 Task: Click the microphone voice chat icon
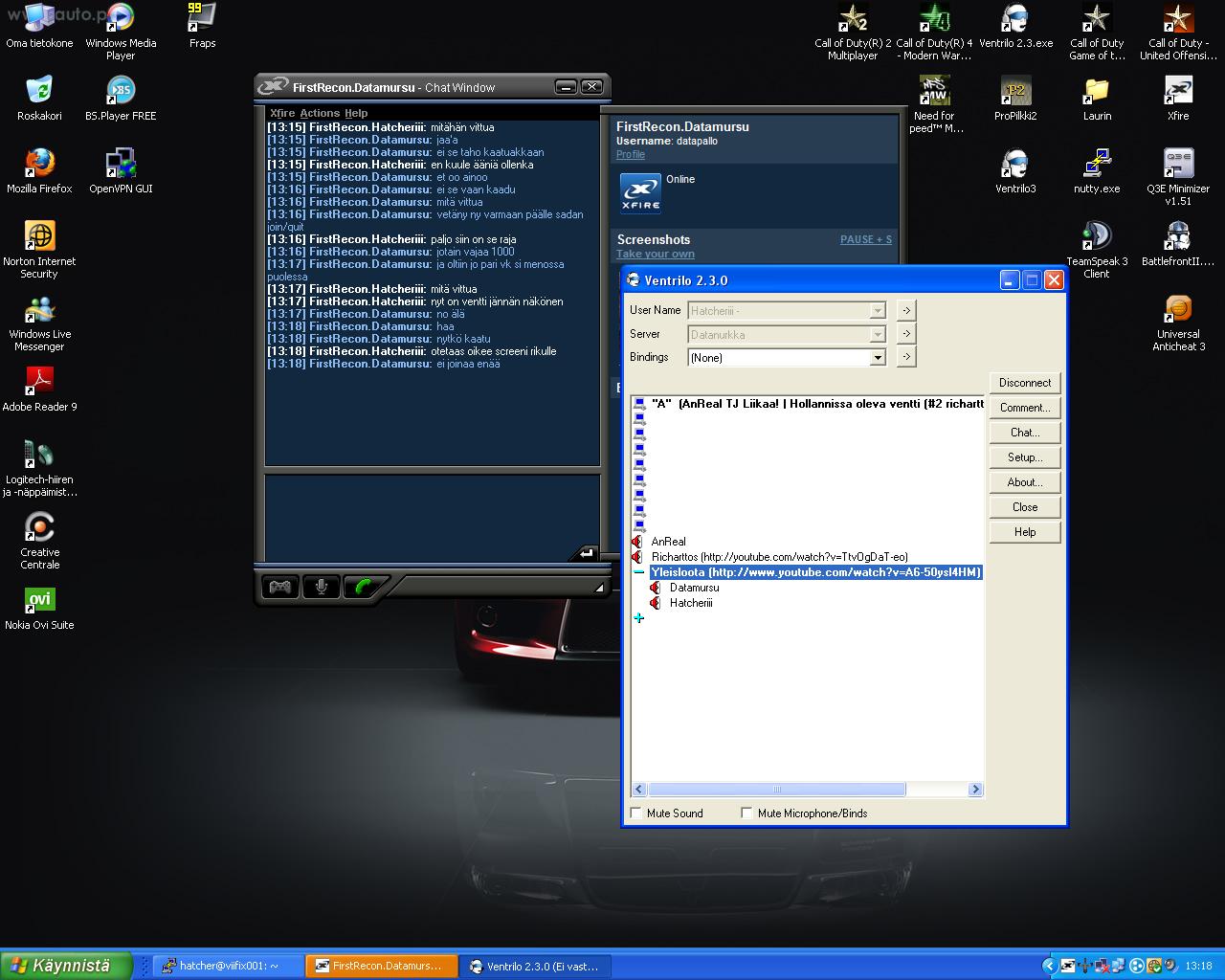pyautogui.click(x=322, y=587)
